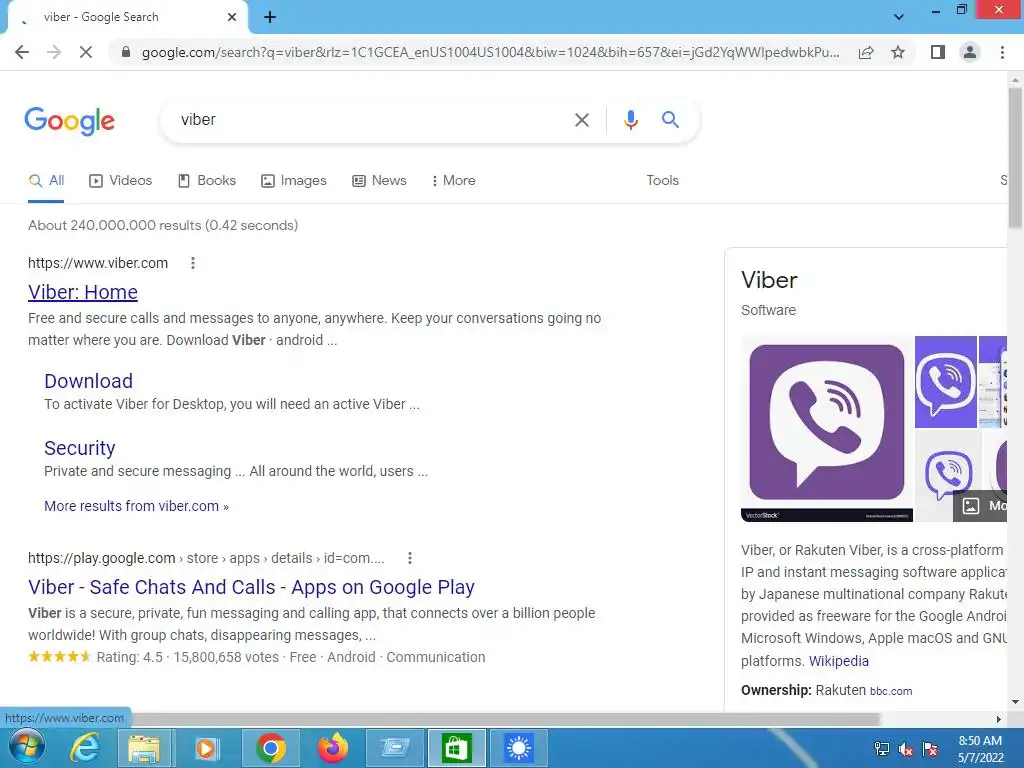Open the large Viber logo image
The image size is (1024, 768).
[827, 428]
